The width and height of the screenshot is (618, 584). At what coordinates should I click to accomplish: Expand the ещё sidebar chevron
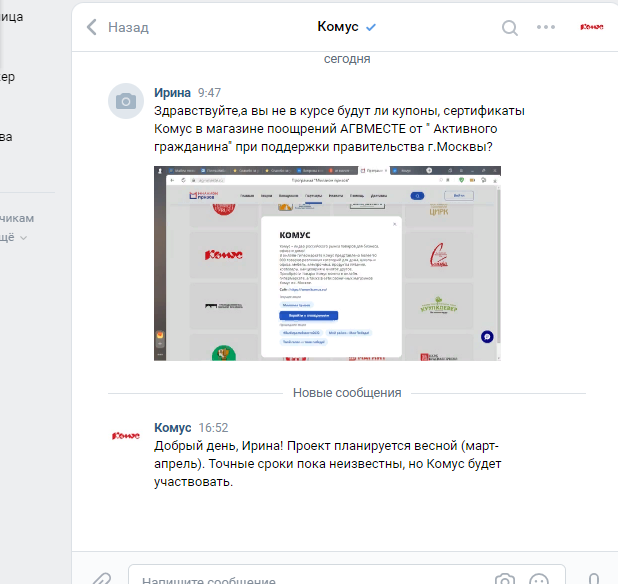[24, 238]
